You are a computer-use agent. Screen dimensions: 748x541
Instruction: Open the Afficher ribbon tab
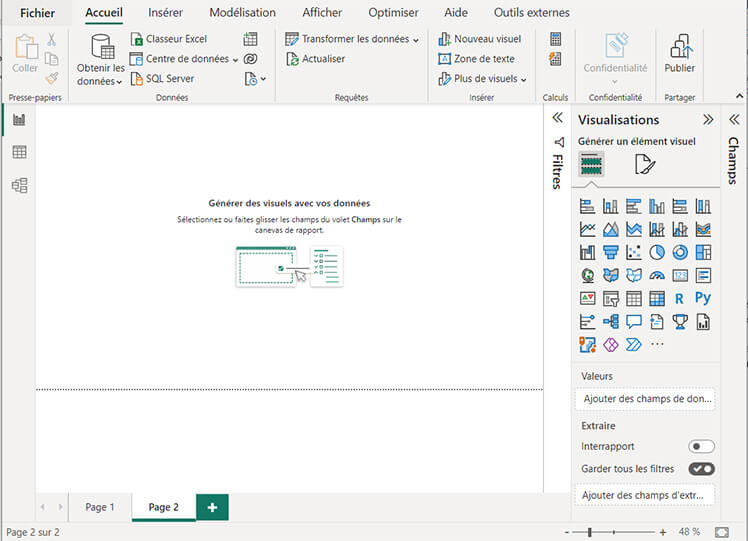coord(322,12)
